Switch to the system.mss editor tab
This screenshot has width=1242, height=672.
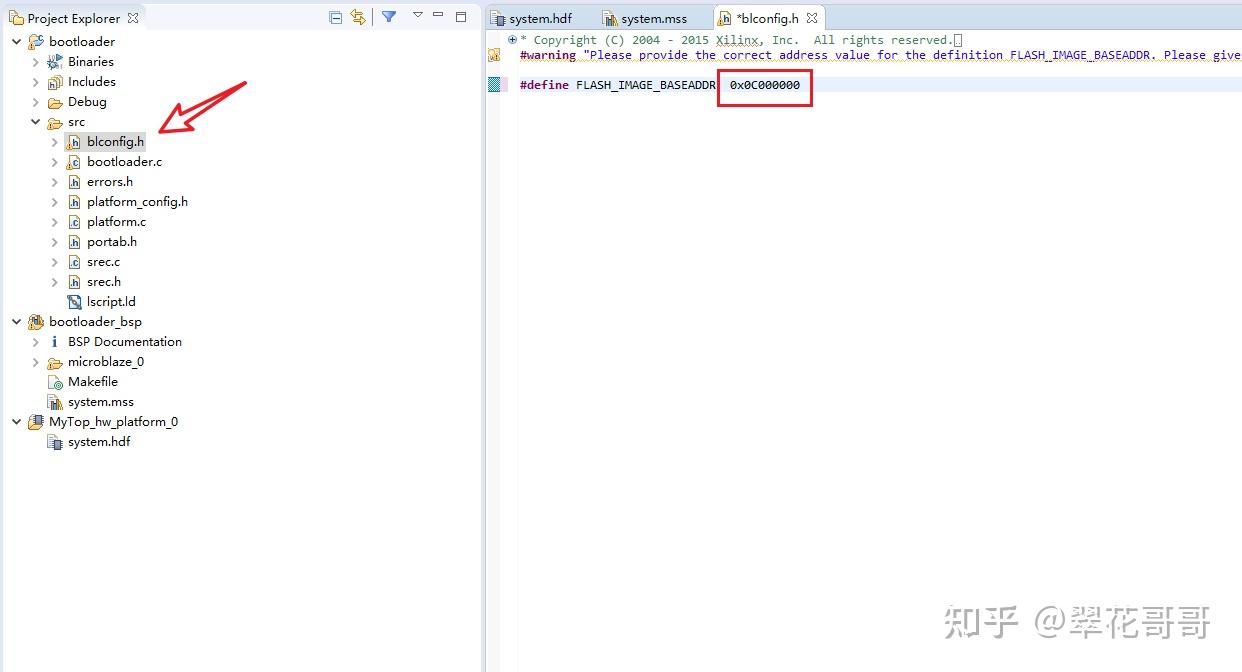point(654,18)
